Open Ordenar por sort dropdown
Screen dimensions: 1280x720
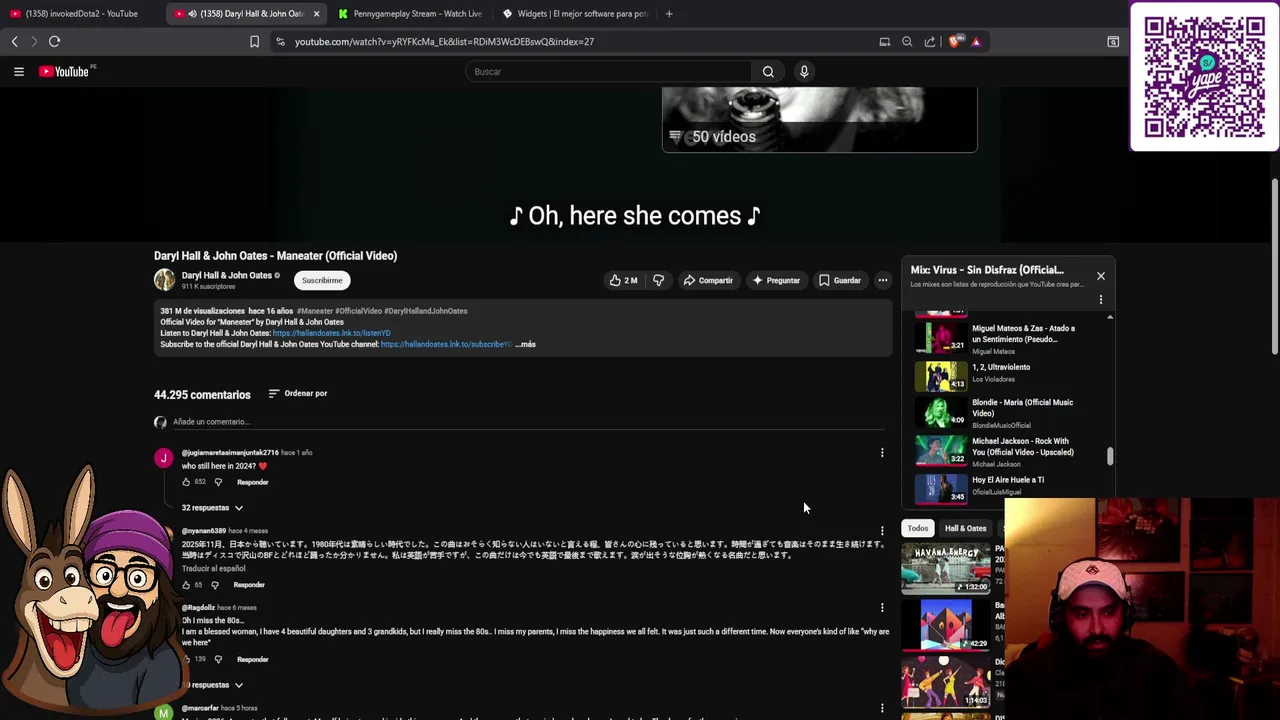click(298, 393)
